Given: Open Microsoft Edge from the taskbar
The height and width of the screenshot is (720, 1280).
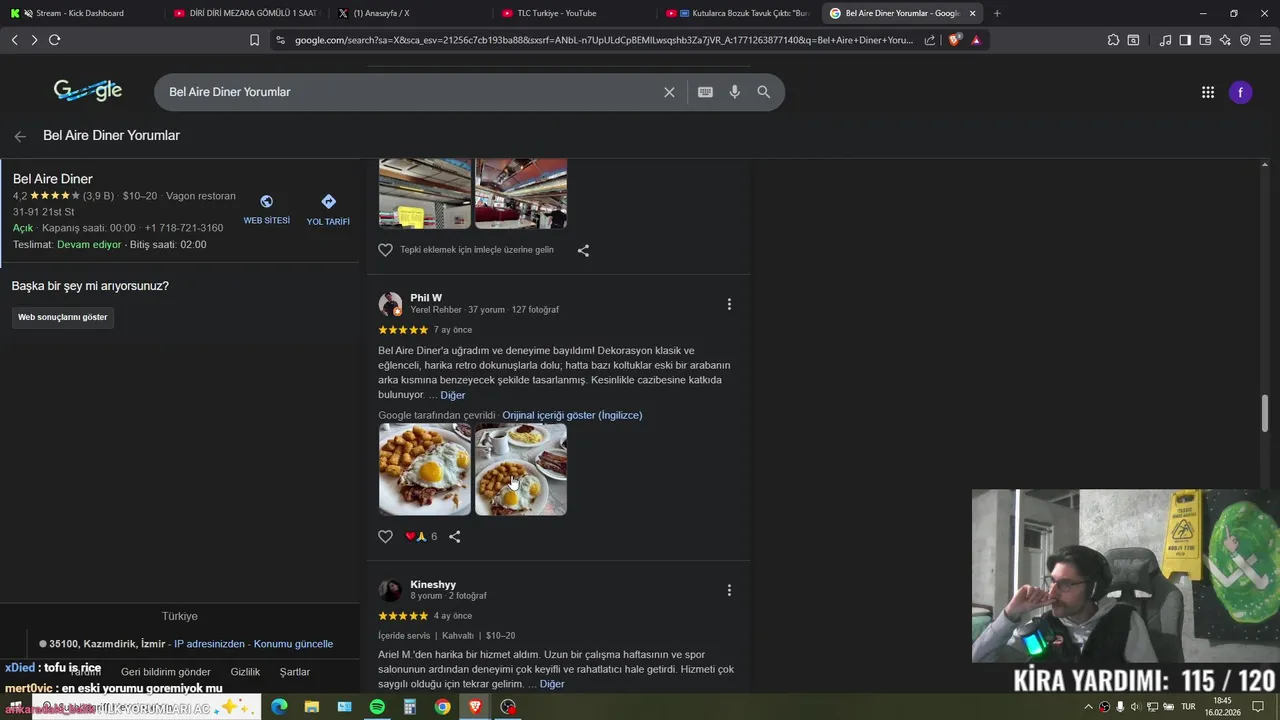Looking at the screenshot, I should tap(279, 707).
